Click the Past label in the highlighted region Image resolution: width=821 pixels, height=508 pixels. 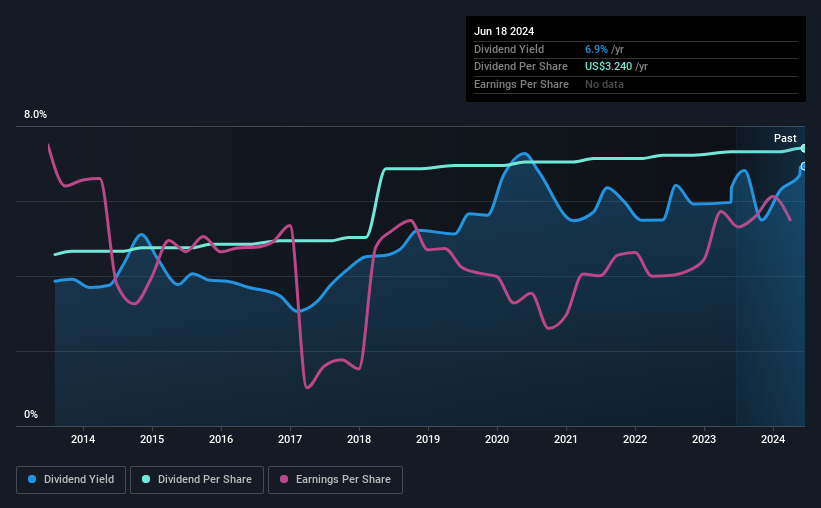(785, 138)
